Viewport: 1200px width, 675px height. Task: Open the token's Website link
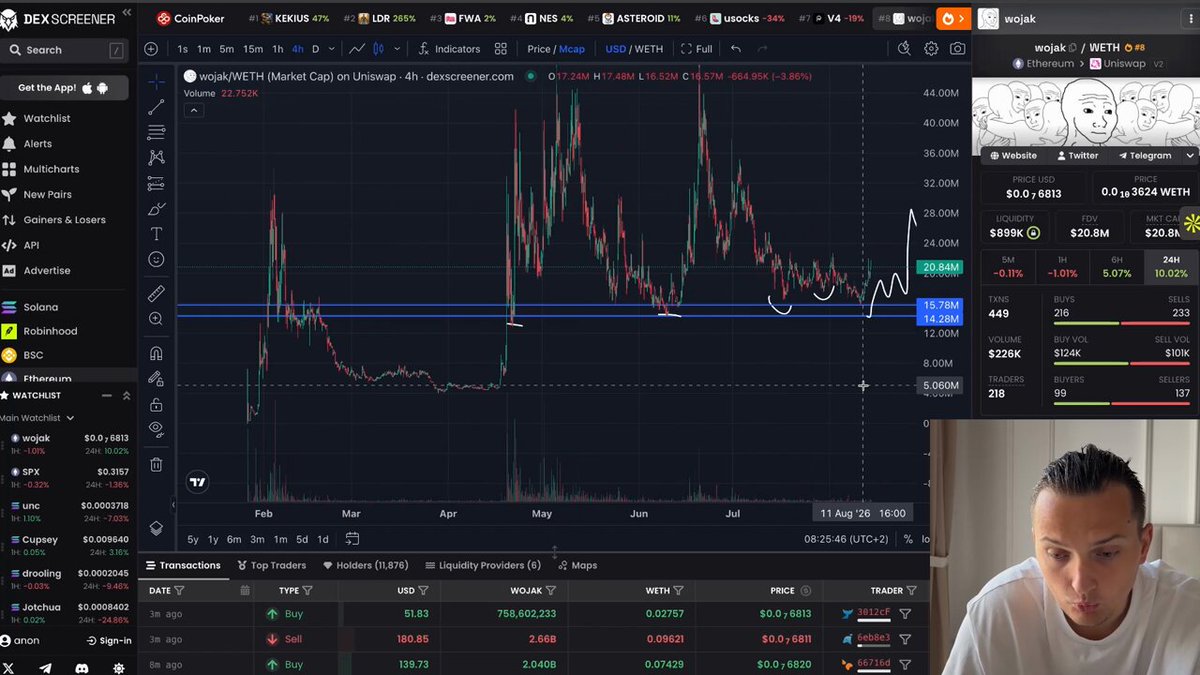point(1013,156)
